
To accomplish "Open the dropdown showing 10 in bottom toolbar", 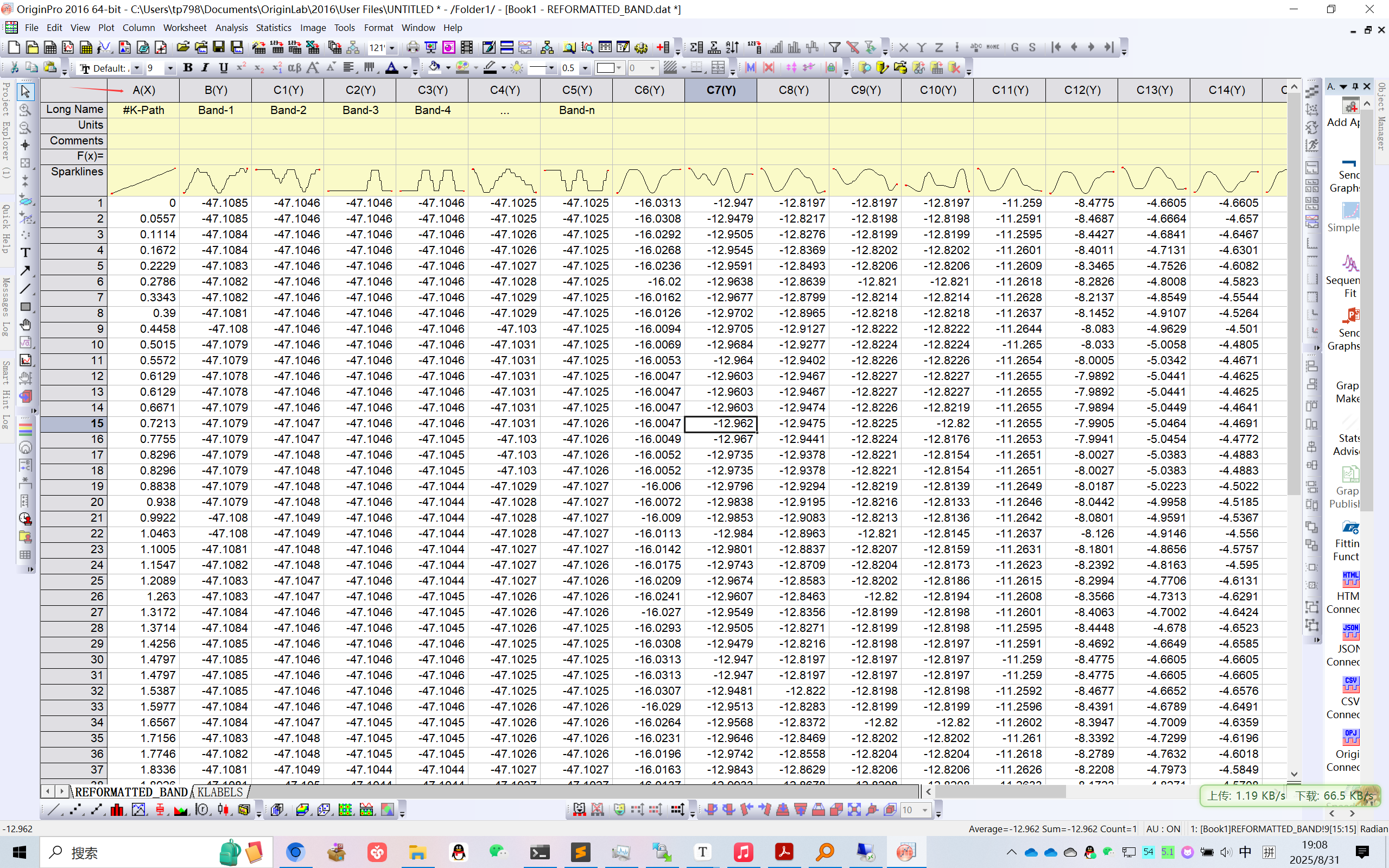I will tap(925, 810).
